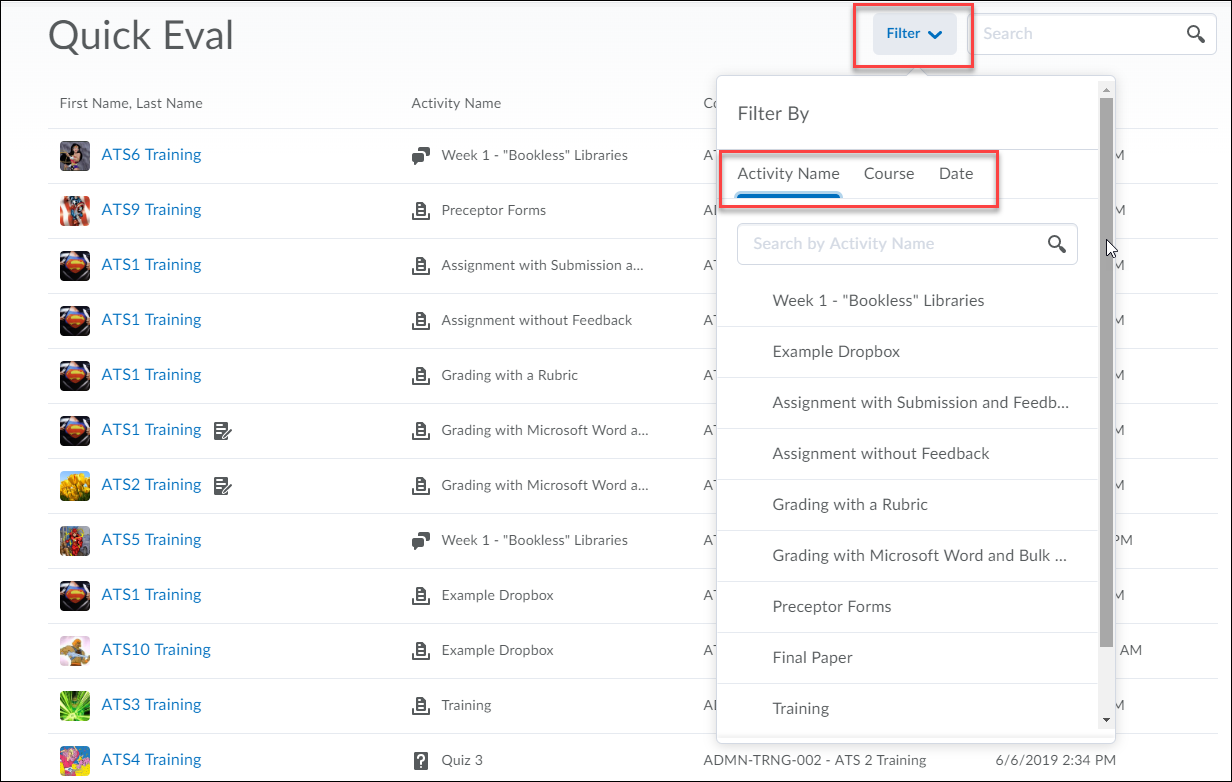Image resolution: width=1232 pixels, height=782 pixels.
Task: Click the magnifier in Search by Activity Name field
Action: (1057, 243)
